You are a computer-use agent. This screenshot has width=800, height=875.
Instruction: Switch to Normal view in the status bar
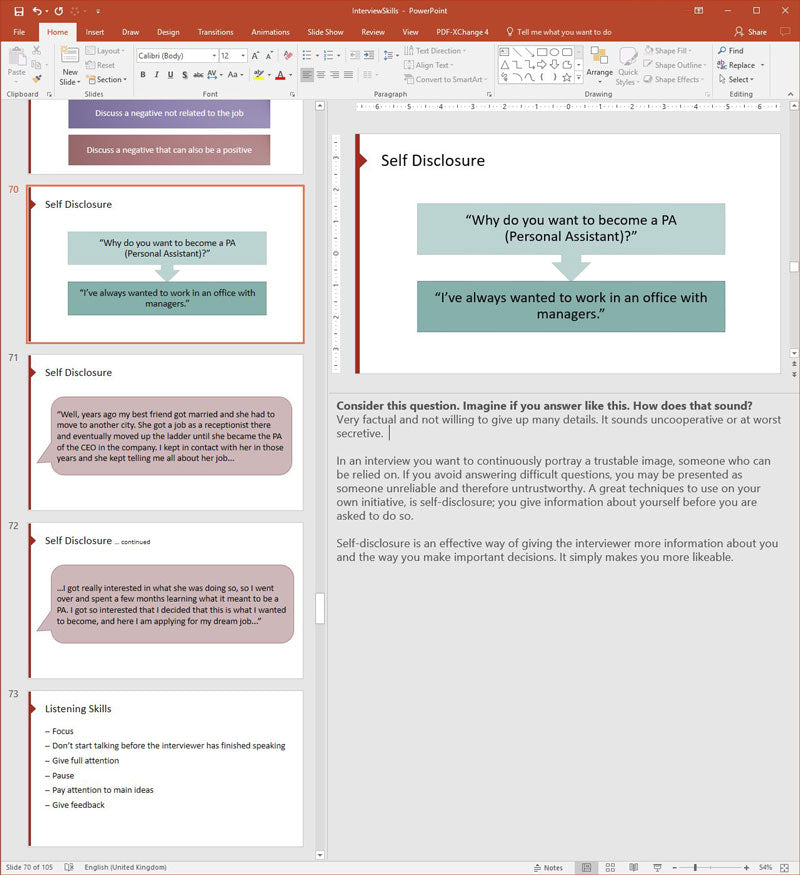tap(586, 867)
